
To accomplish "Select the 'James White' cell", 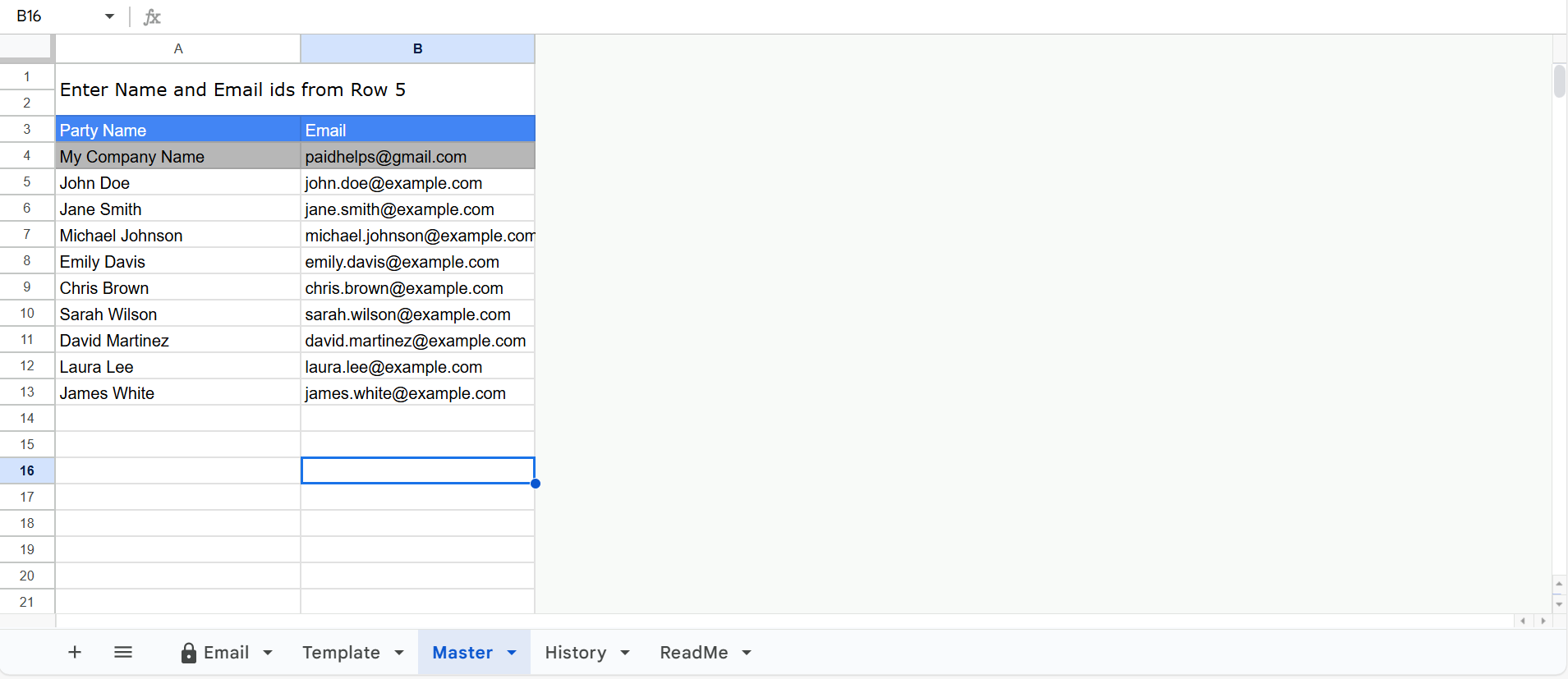I will tap(178, 392).
